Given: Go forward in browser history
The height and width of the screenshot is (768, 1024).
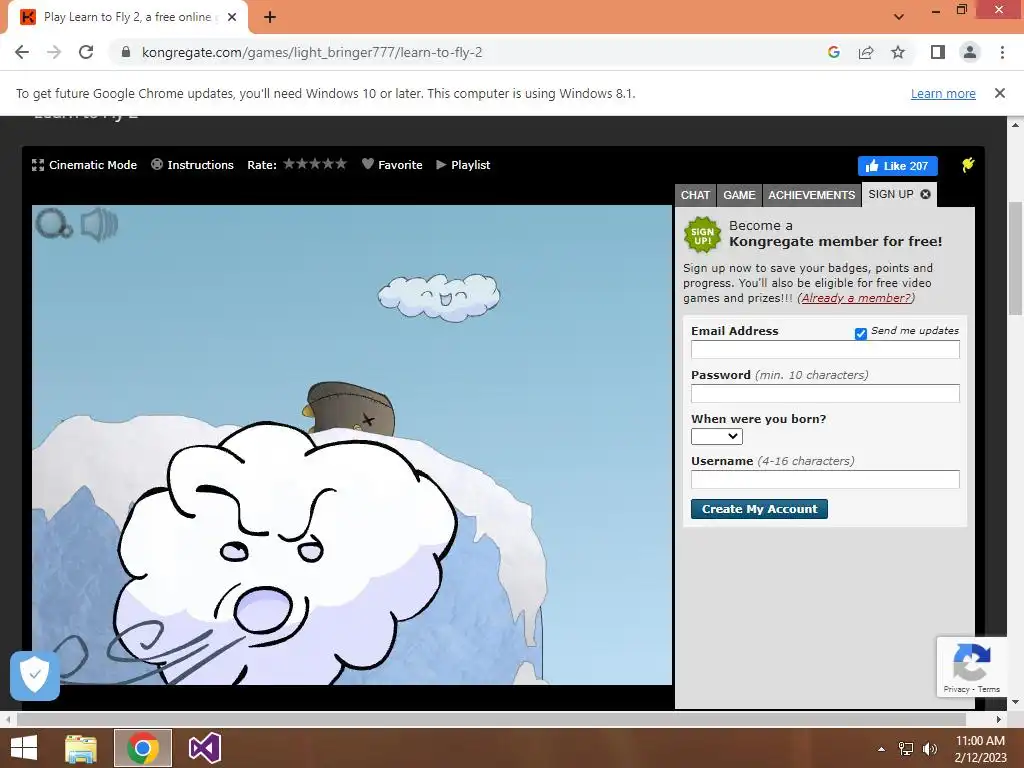Looking at the screenshot, I should [54, 52].
